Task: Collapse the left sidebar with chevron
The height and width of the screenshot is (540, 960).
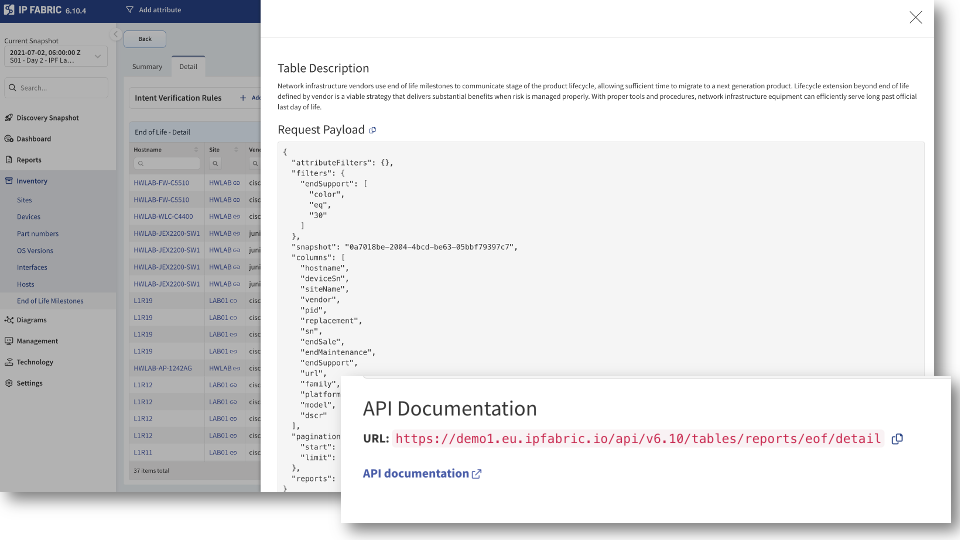Action: [x=116, y=34]
